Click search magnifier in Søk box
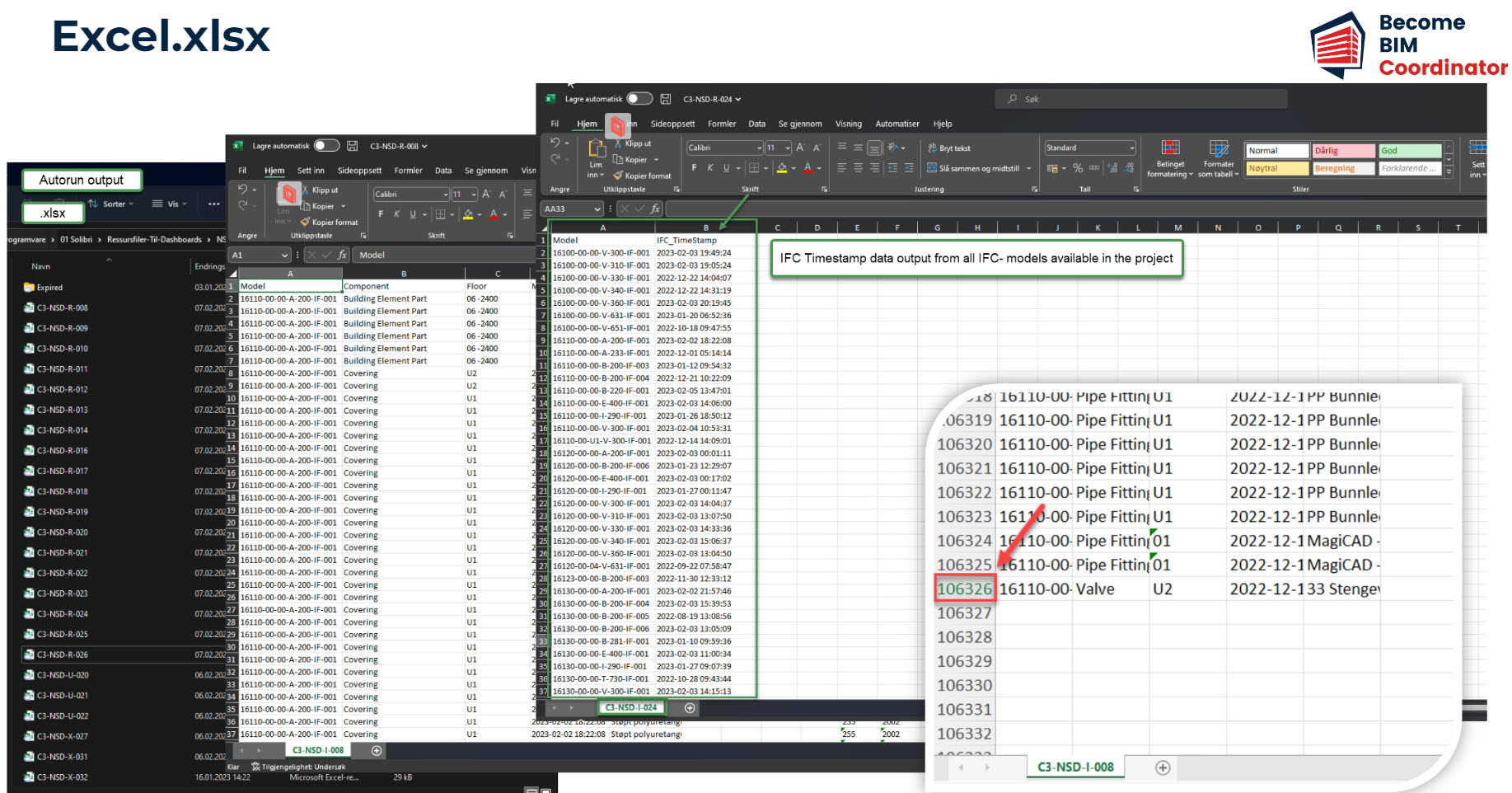 point(1013,99)
